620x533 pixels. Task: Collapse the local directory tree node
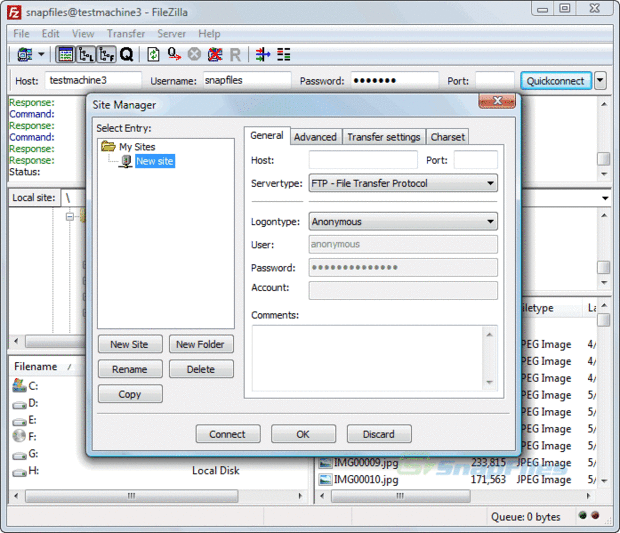click(x=70, y=217)
